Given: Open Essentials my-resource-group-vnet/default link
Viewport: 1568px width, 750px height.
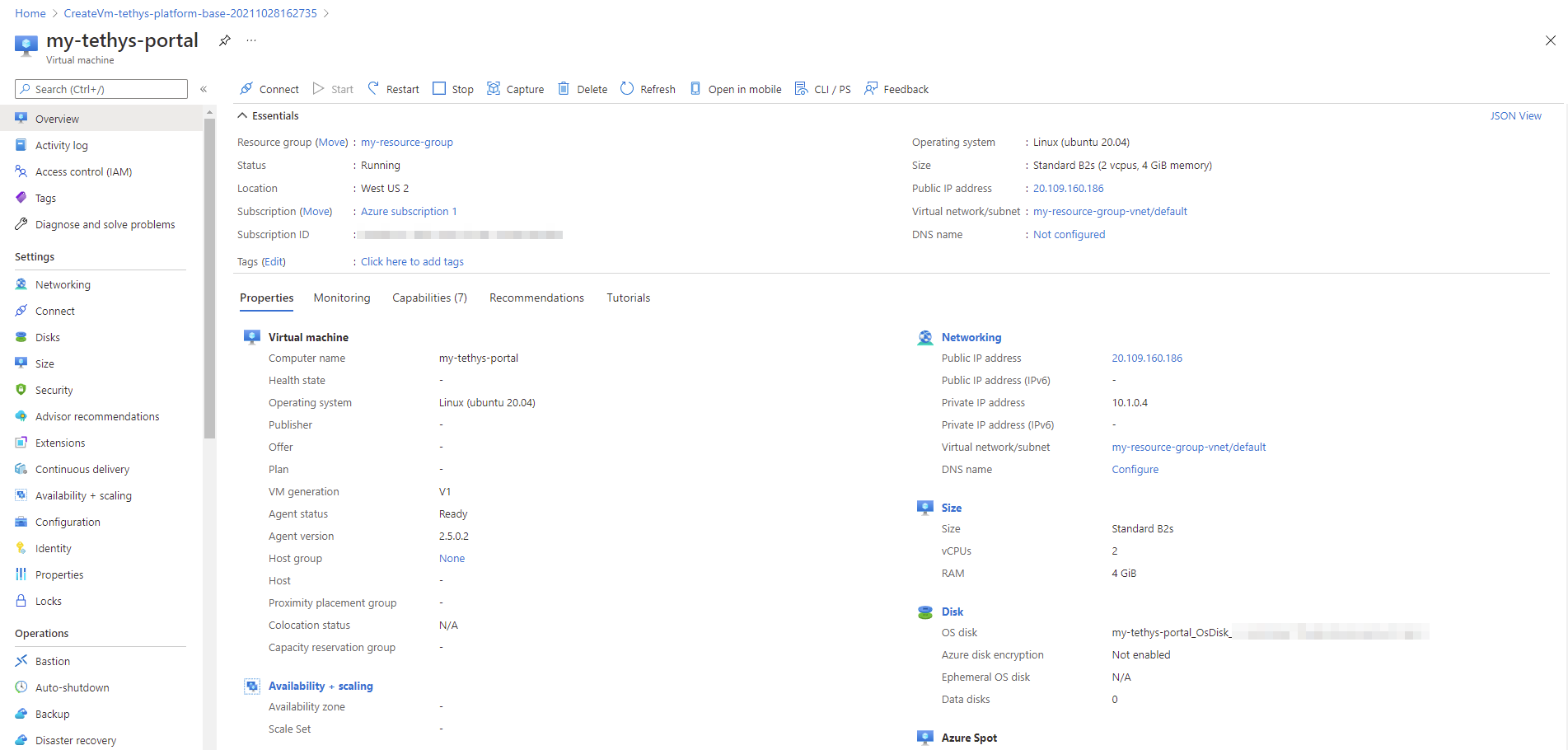Looking at the screenshot, I should pos(1110,211).
